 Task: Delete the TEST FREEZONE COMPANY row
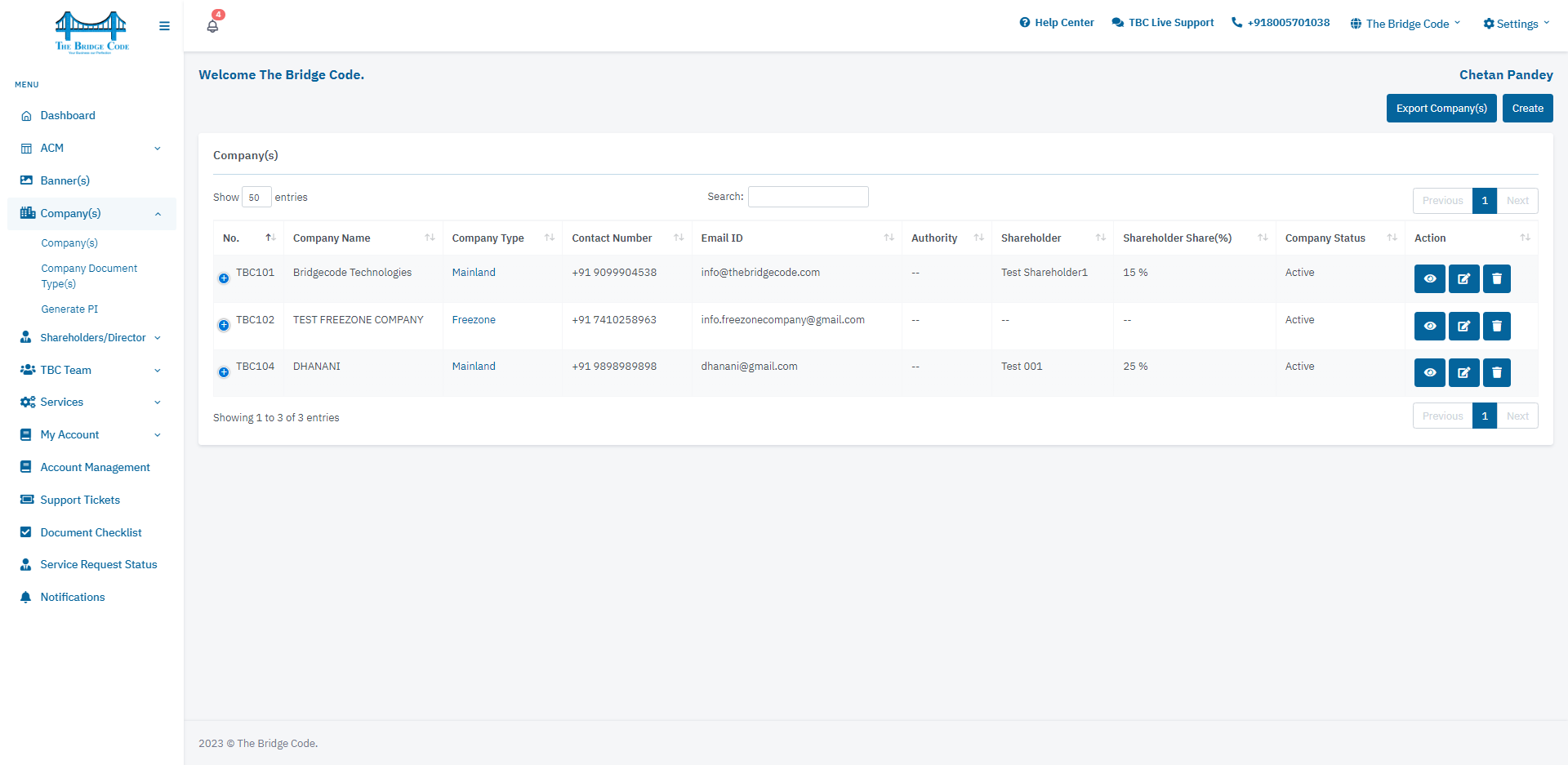[1496, 326]
